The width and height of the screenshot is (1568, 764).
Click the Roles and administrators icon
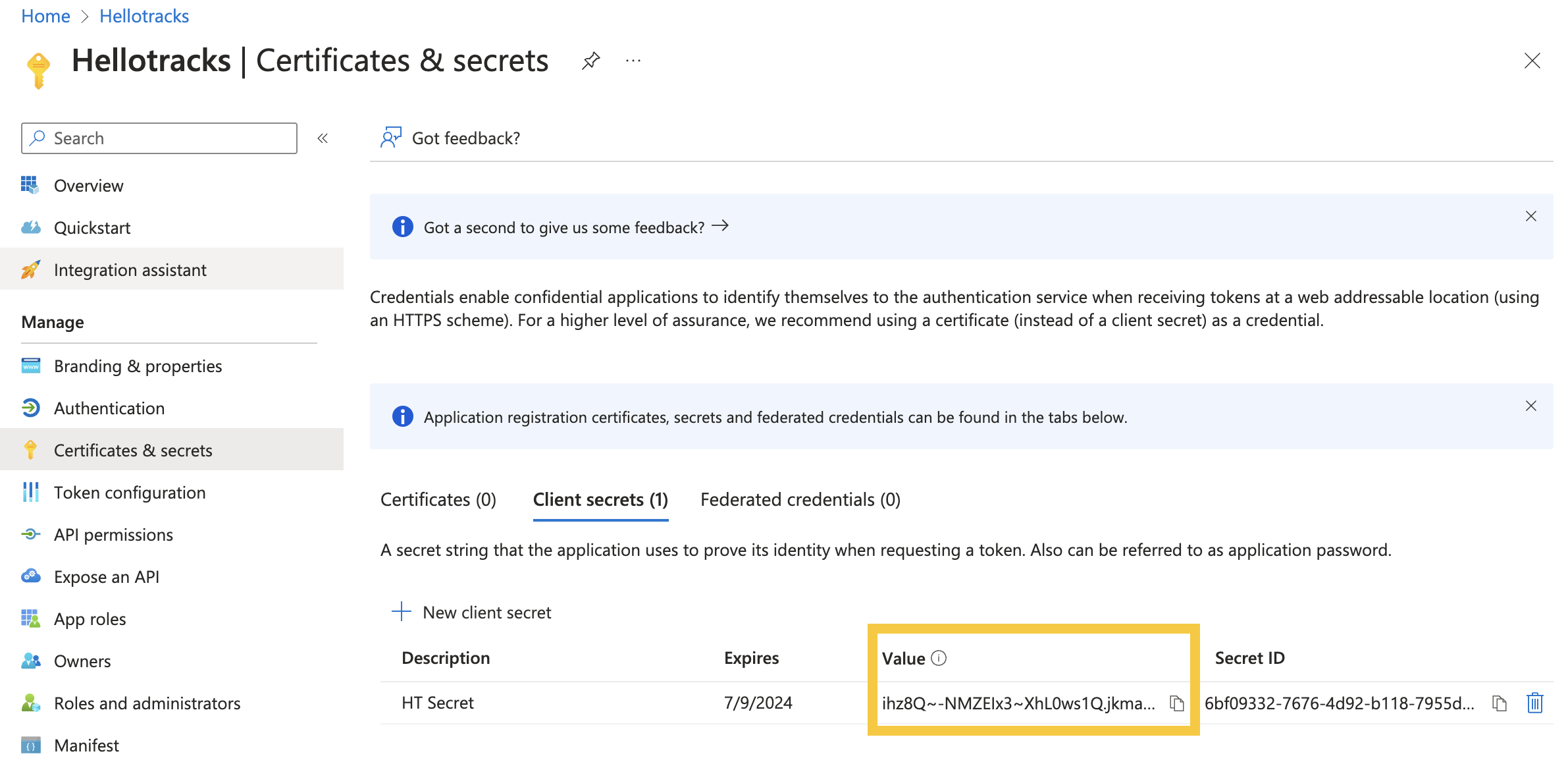(30, 703)
